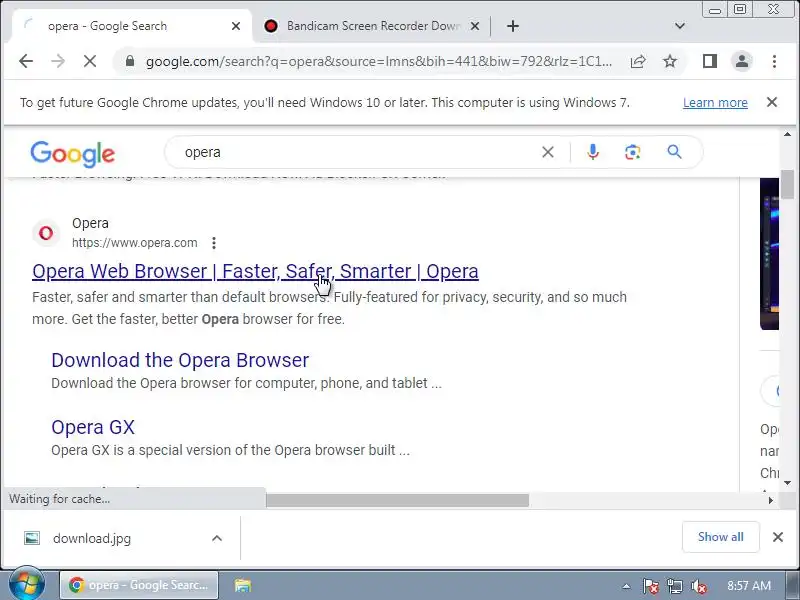Click the Google search box
This screenshot has height=600, width=800.
coord(357,152)
